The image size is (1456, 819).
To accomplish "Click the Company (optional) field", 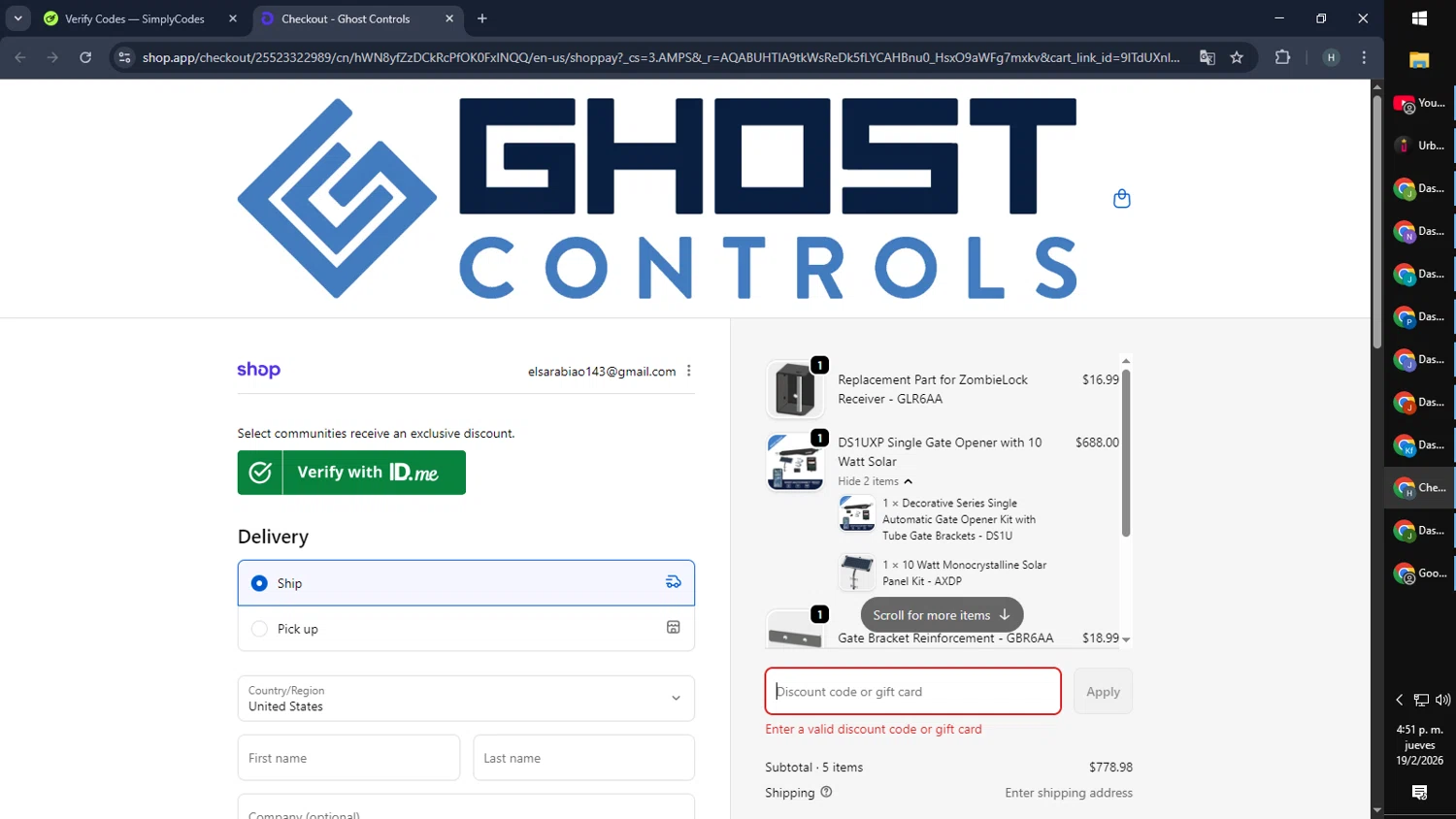I will tap(466, 807).
